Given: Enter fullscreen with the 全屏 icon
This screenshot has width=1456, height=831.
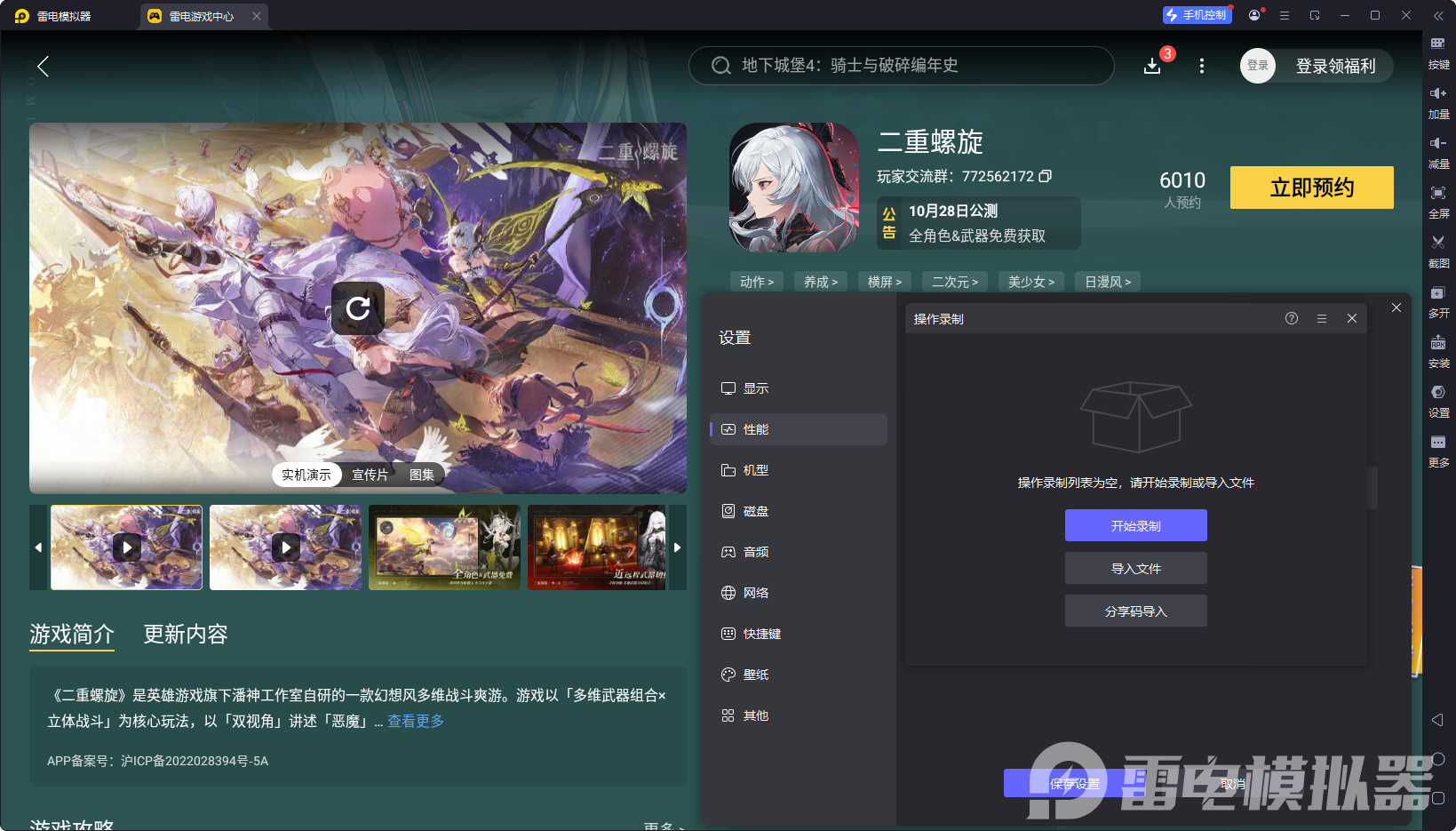Looking at the screenshot, I should click(1439, 202).
